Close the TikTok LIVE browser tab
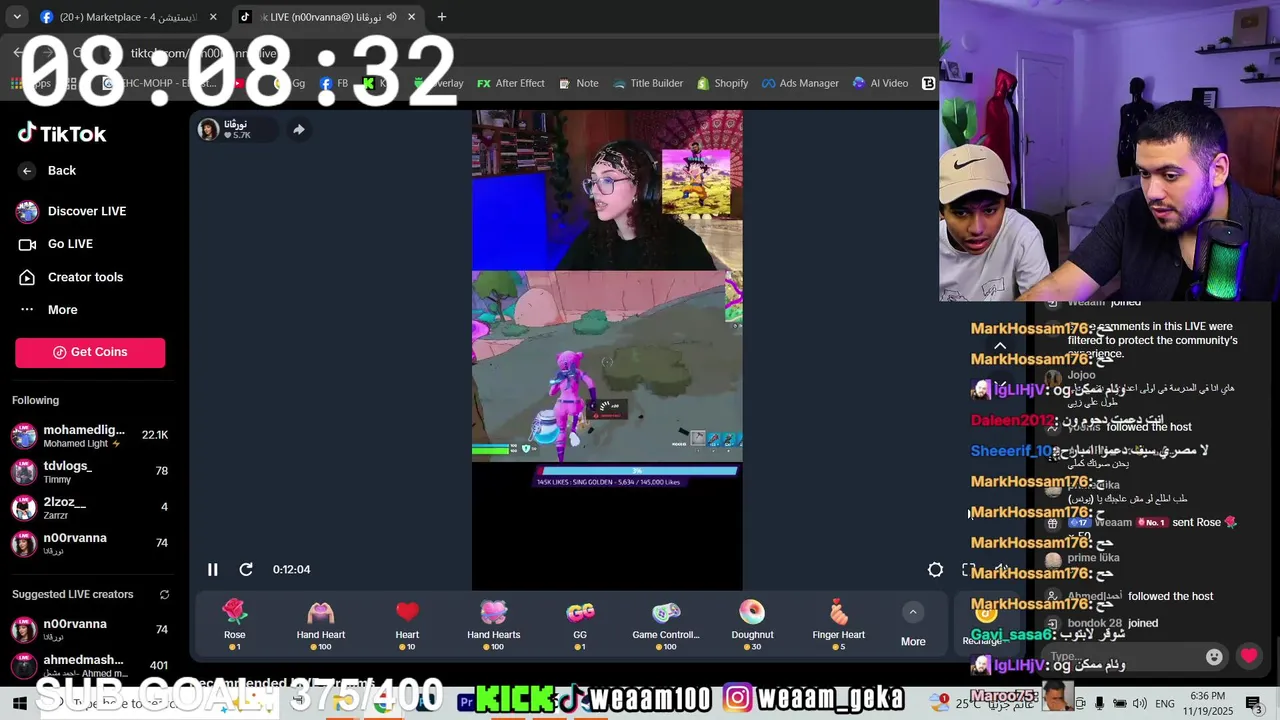 coord(411,17)
